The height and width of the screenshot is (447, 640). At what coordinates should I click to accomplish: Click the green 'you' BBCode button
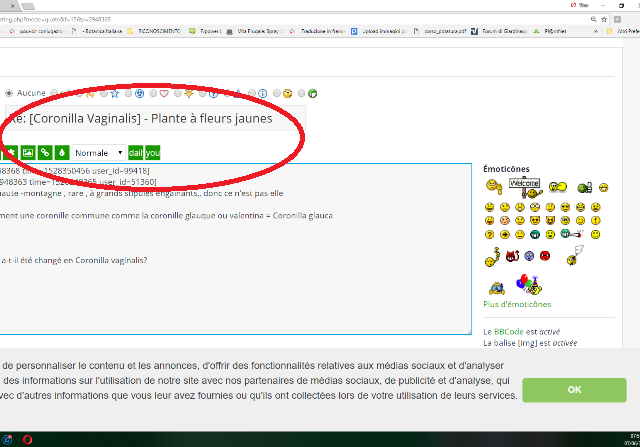coord(153,153)
